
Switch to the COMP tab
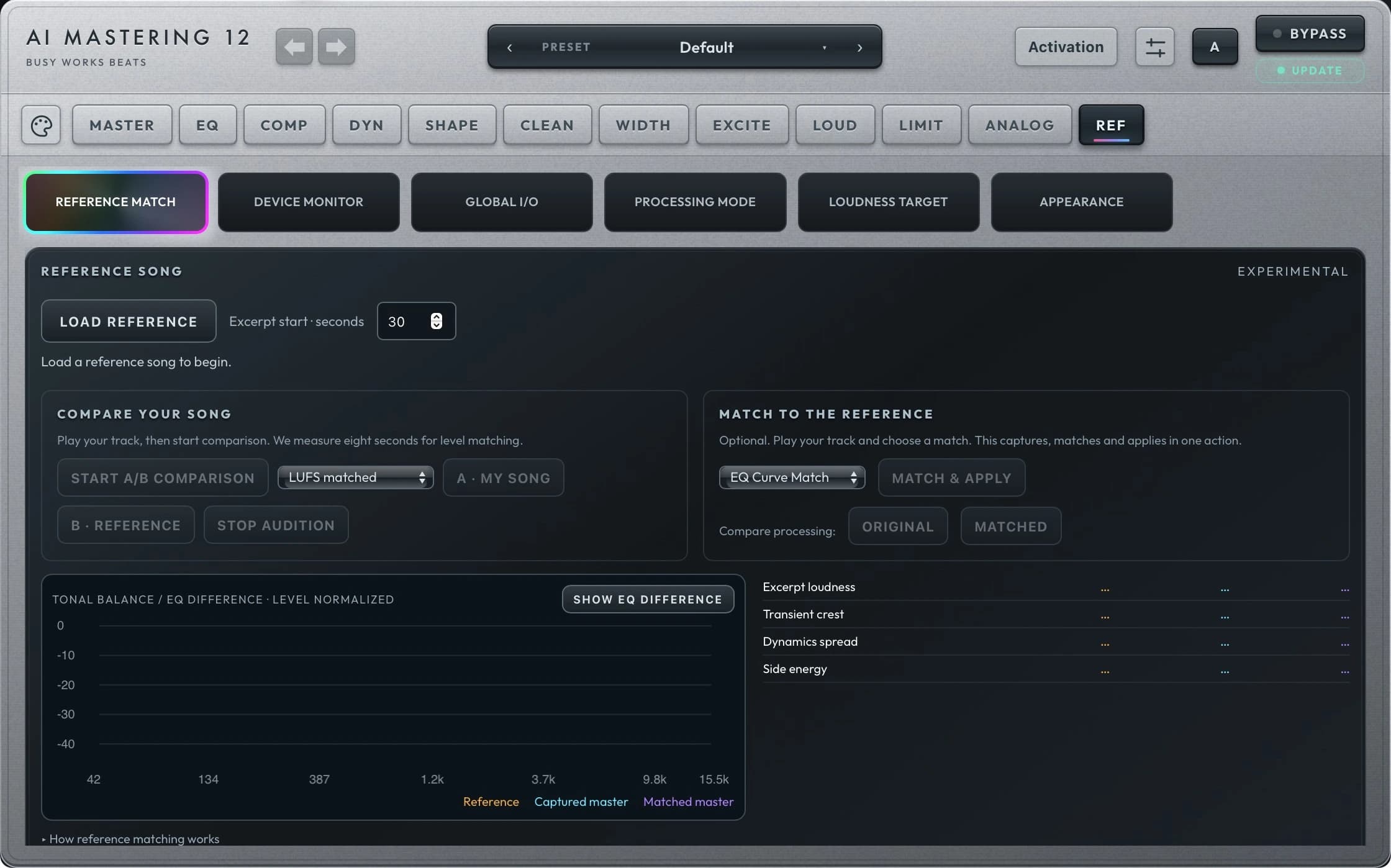(x=284, y=125)
